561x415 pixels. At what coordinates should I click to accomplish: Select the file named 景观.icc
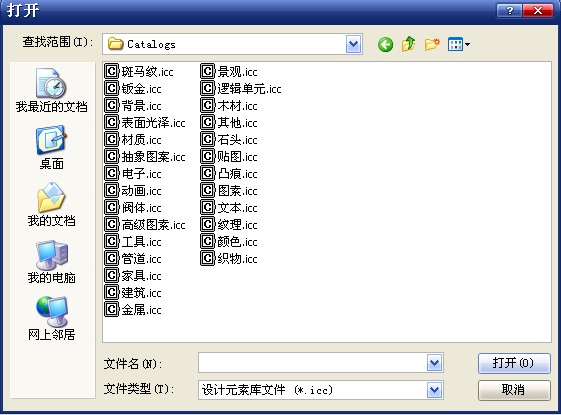[x=229, y=72]
